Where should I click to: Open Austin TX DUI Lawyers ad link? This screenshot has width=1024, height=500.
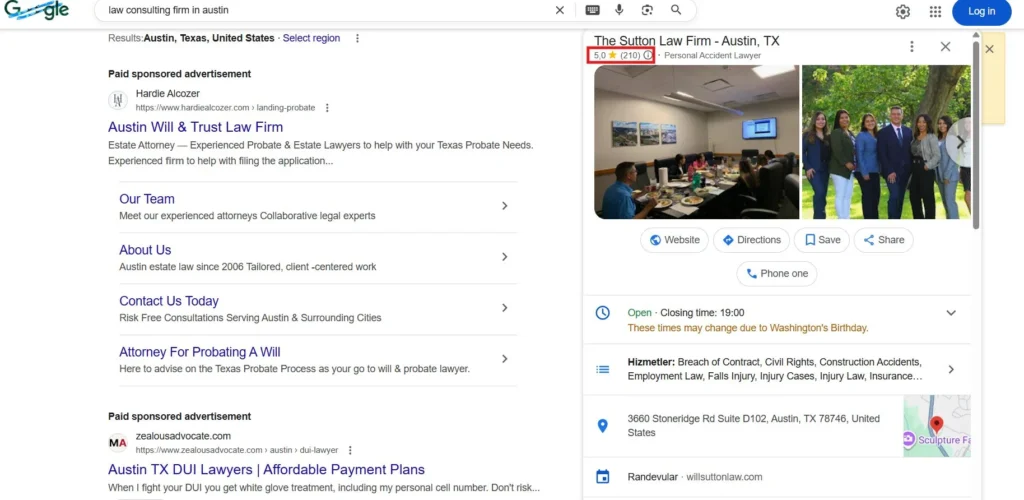click(x=266, y=469)
